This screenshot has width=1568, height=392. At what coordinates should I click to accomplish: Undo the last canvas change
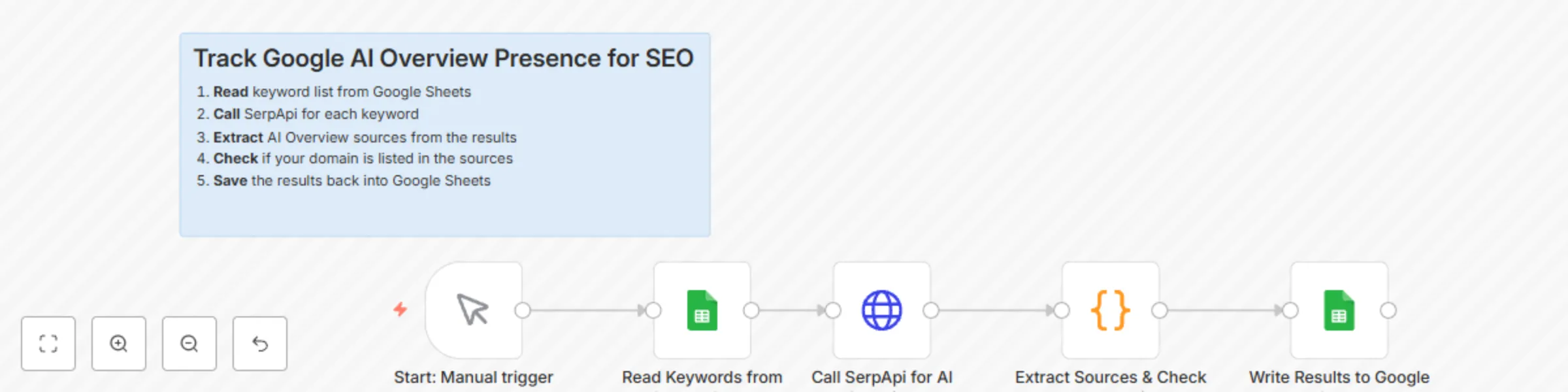pos(259,343)
